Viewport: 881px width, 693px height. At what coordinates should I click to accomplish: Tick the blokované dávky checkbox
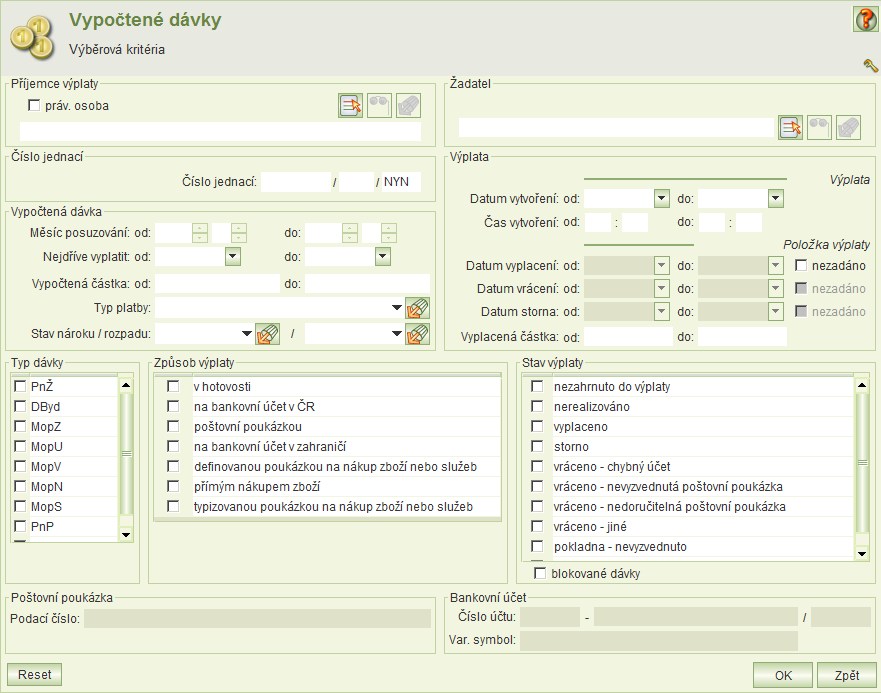click(540, 574)
